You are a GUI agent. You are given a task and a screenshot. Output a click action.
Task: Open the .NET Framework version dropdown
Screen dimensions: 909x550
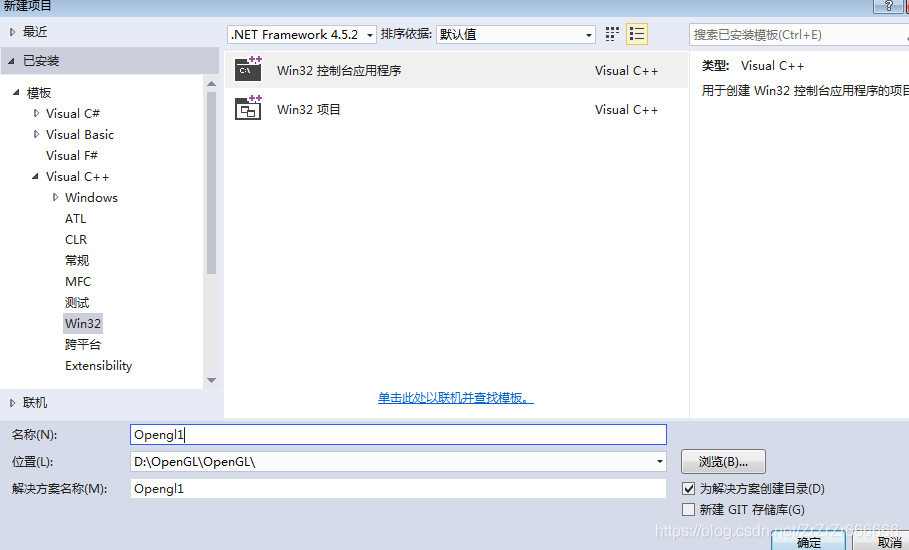(x=302, y=34)
